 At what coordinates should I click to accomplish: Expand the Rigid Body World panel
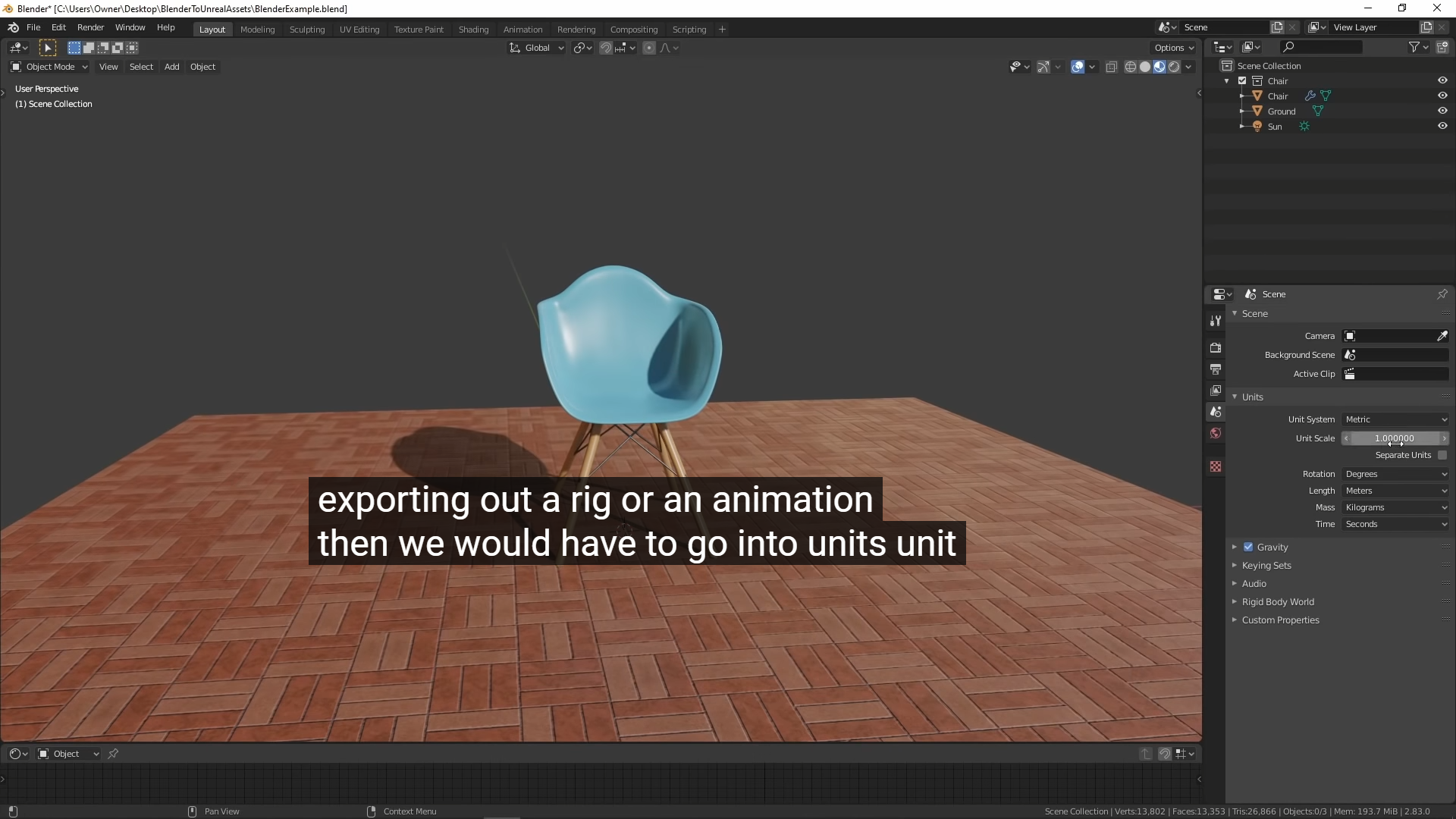coord(1278,602)
